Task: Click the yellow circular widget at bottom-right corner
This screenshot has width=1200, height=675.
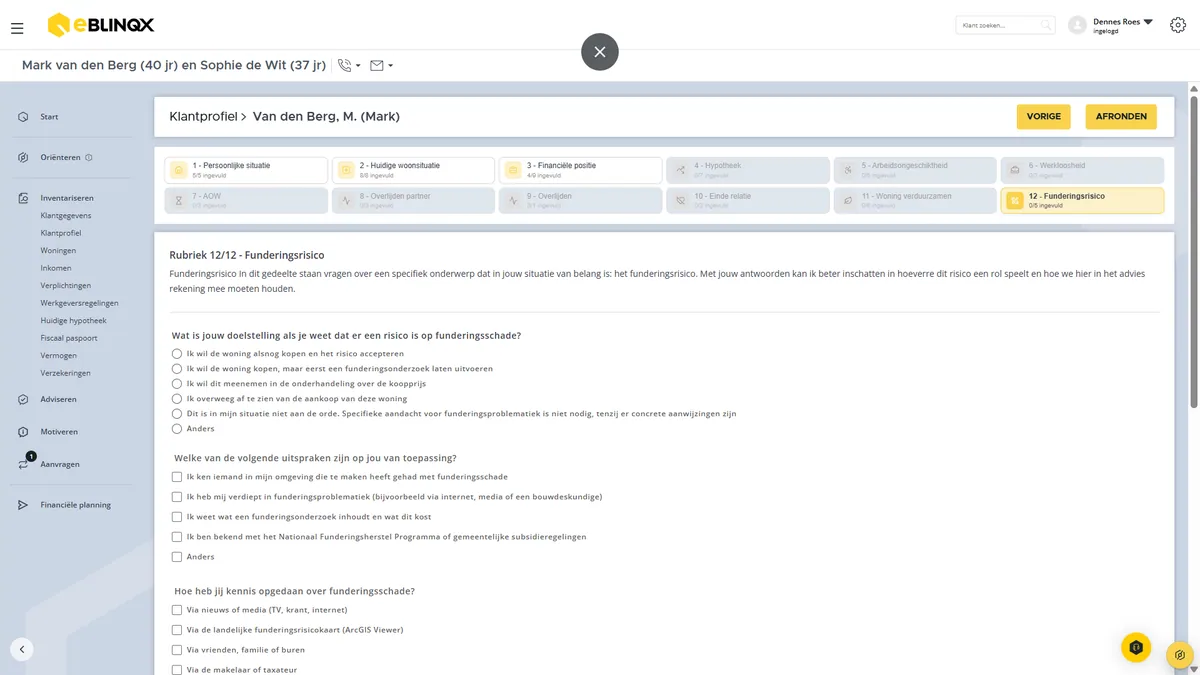Action: point(1181,656)
